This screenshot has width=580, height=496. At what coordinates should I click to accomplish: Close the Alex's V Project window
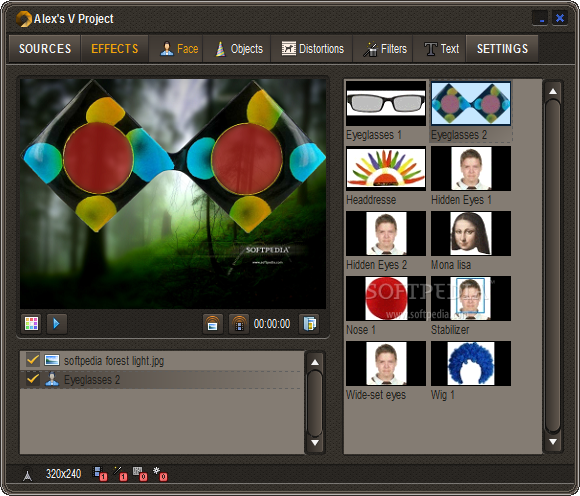560,18
